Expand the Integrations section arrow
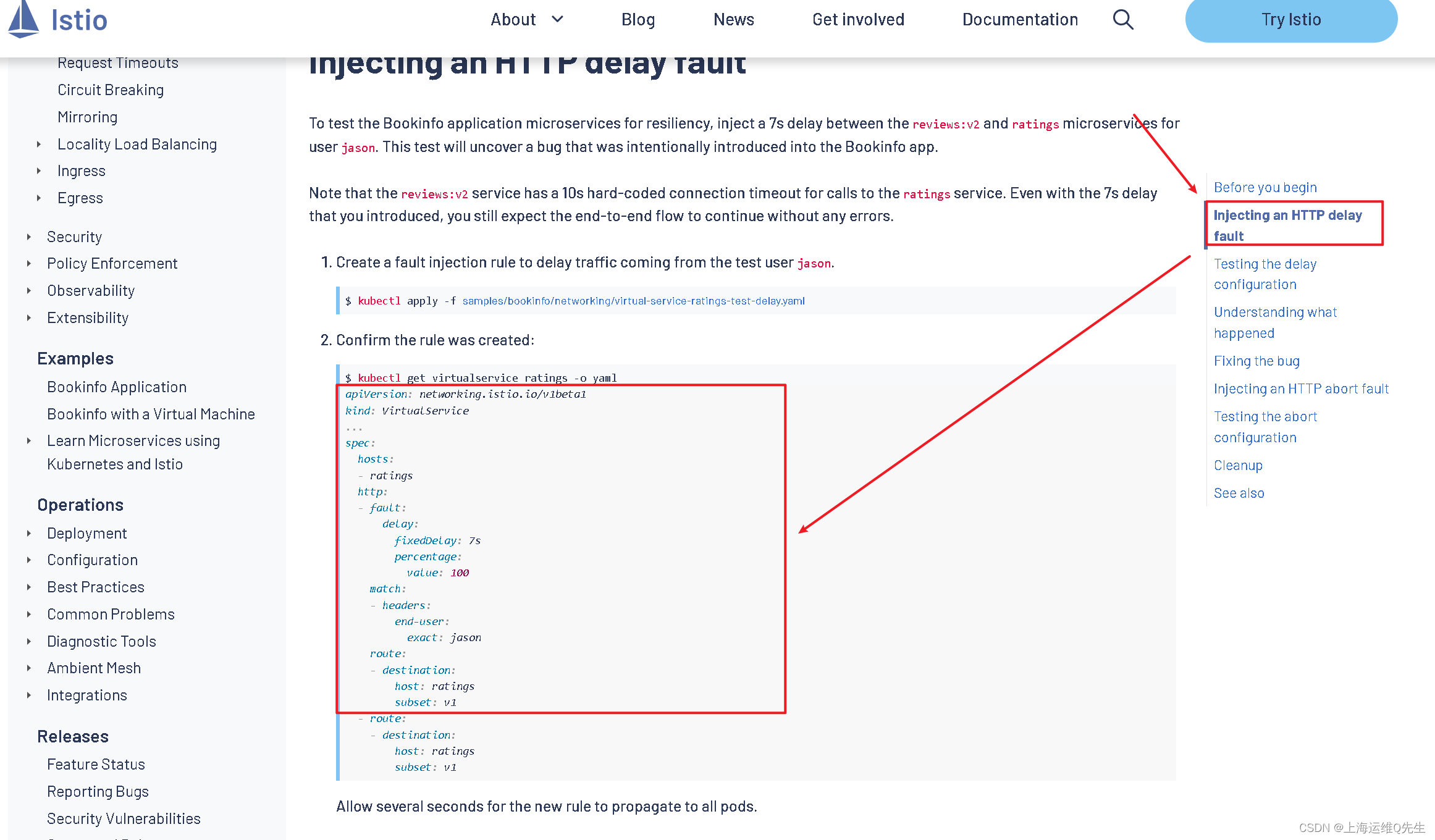Image resolution: width=1435 pixels, height=840 pixels. [28, 695]
